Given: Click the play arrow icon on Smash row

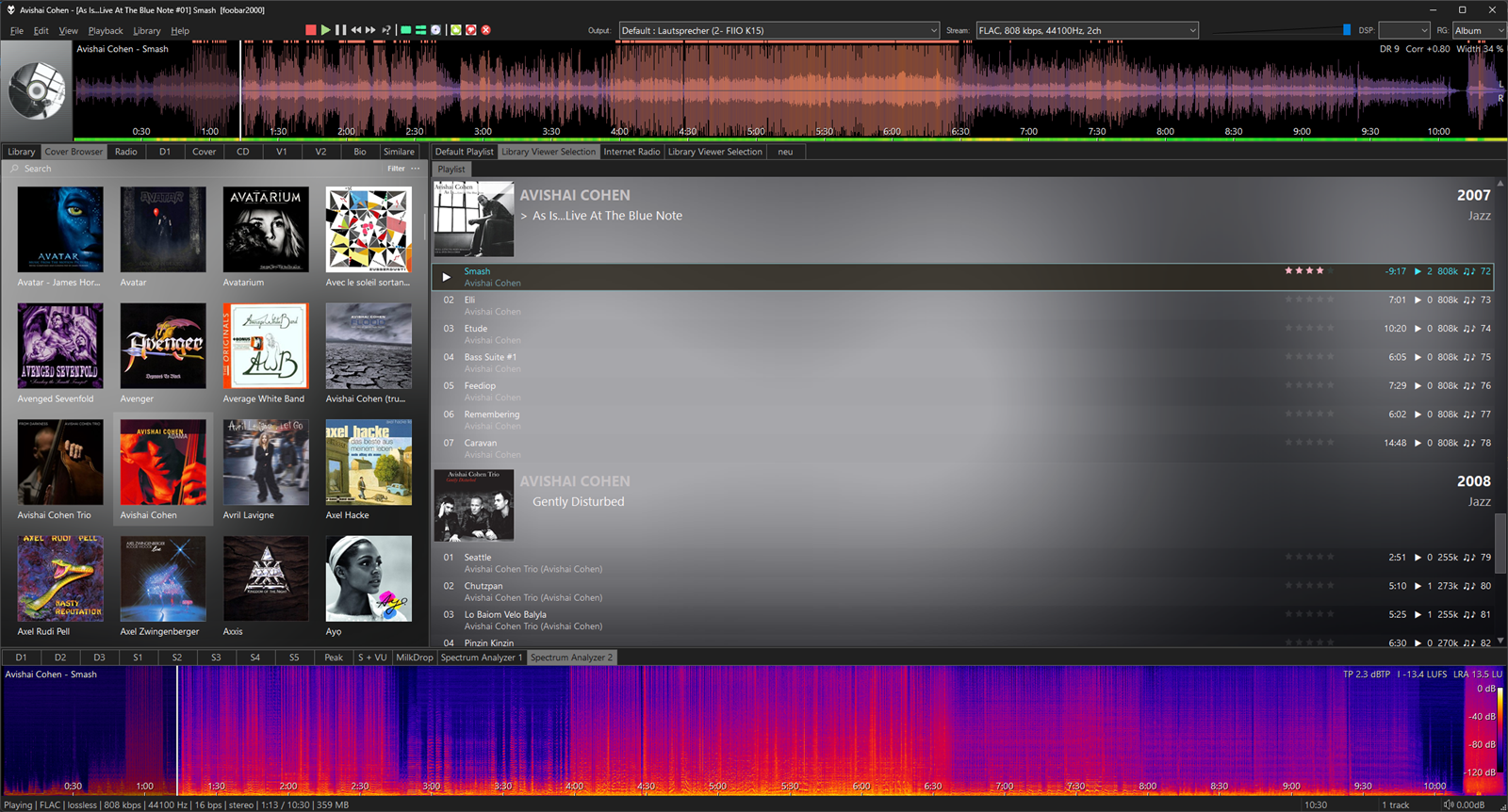Looking at the screenshot, I should [x=447, y=277].
